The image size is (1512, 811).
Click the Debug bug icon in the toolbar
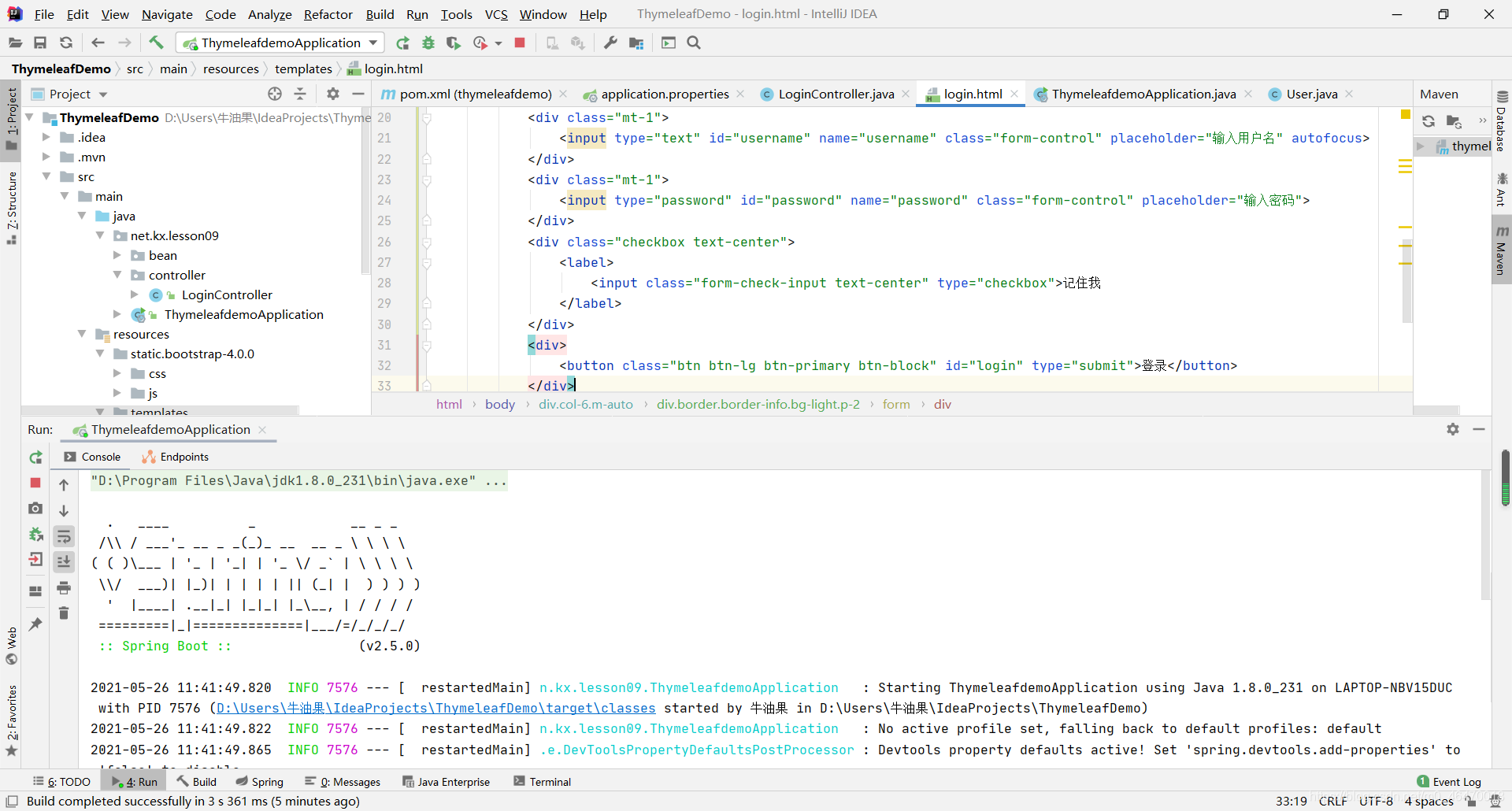pyautogui.click(x=428, y=43)
